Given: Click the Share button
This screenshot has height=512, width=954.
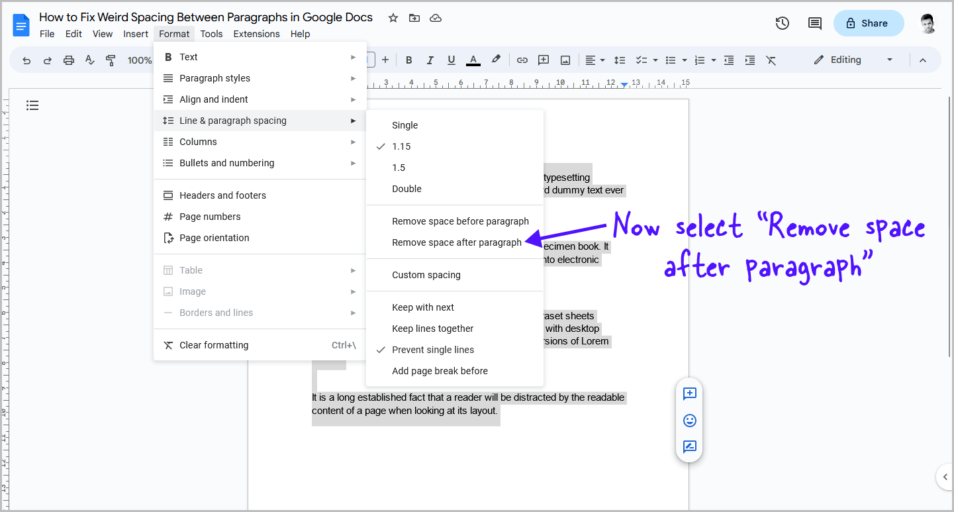Looking at the screenshot, I should [868, 23].
